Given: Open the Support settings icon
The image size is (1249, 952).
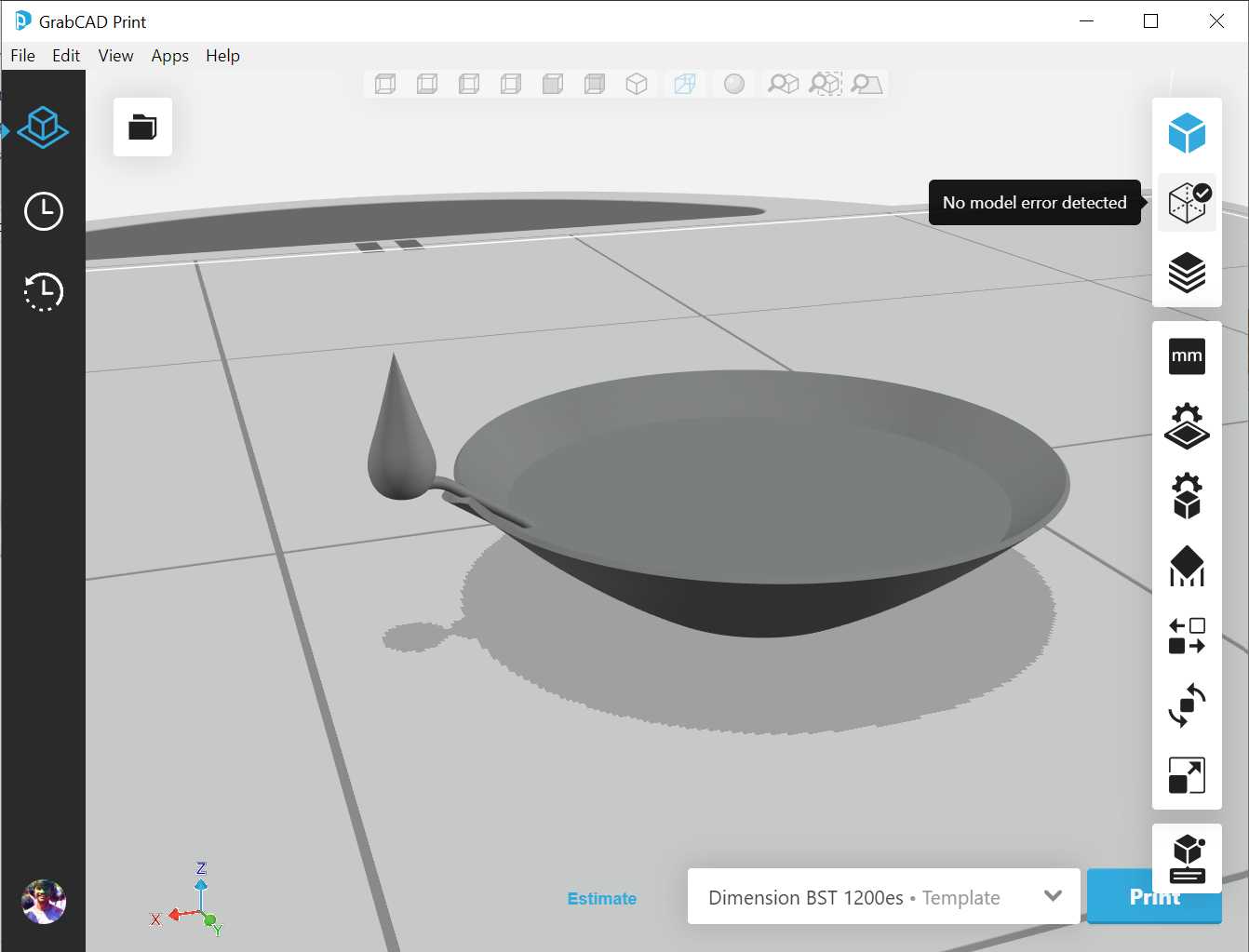Looking at the screenshot, I should [1187, 566].
